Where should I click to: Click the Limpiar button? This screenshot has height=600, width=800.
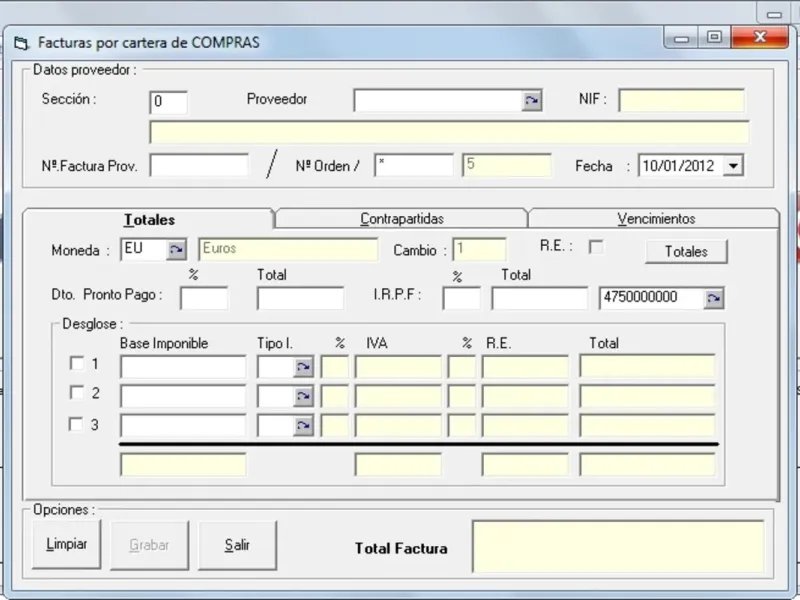click(66, 544)
